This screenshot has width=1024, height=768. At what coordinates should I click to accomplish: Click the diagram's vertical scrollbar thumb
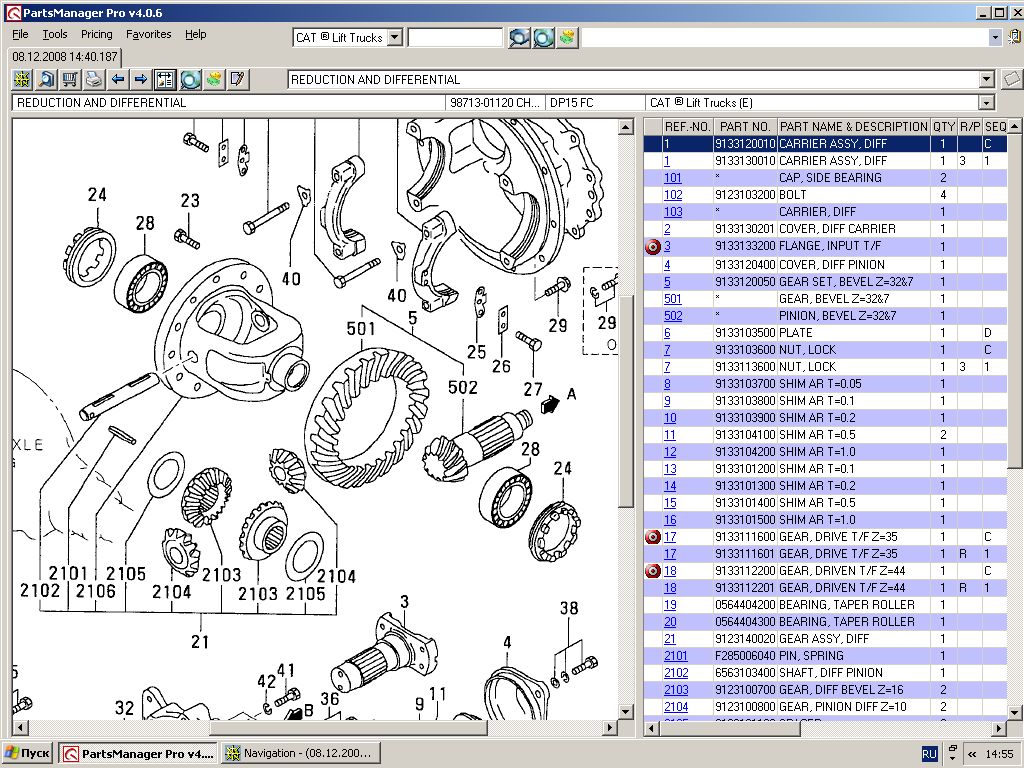point(626,400)
